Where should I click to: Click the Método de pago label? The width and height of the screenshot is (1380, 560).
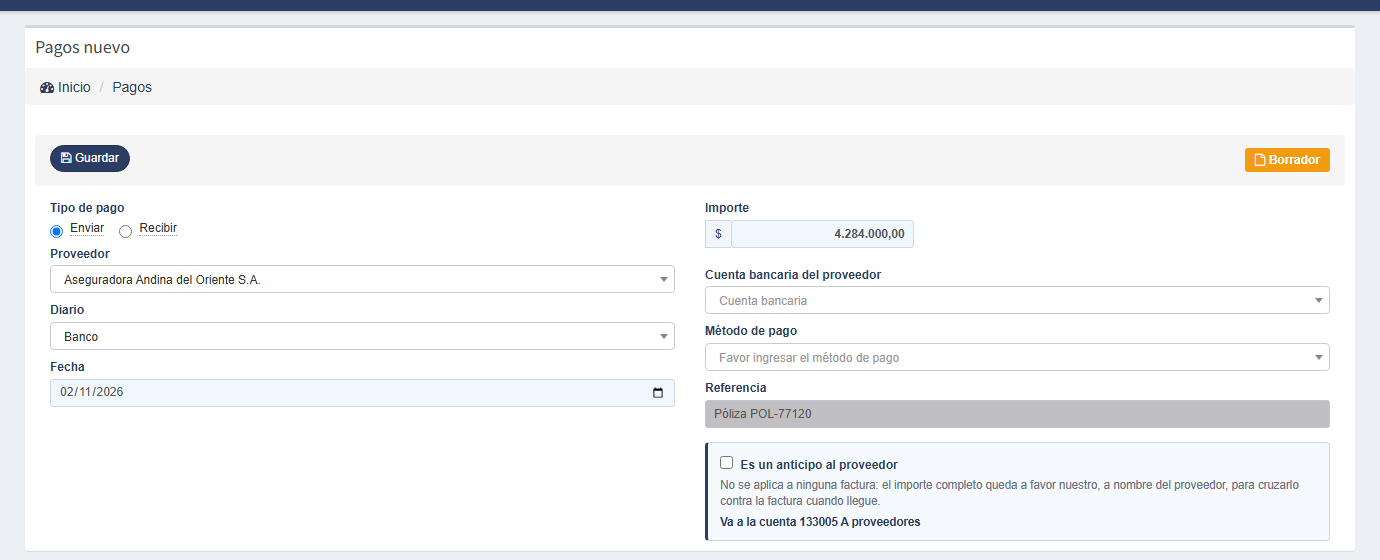click(x=751, y=331)
